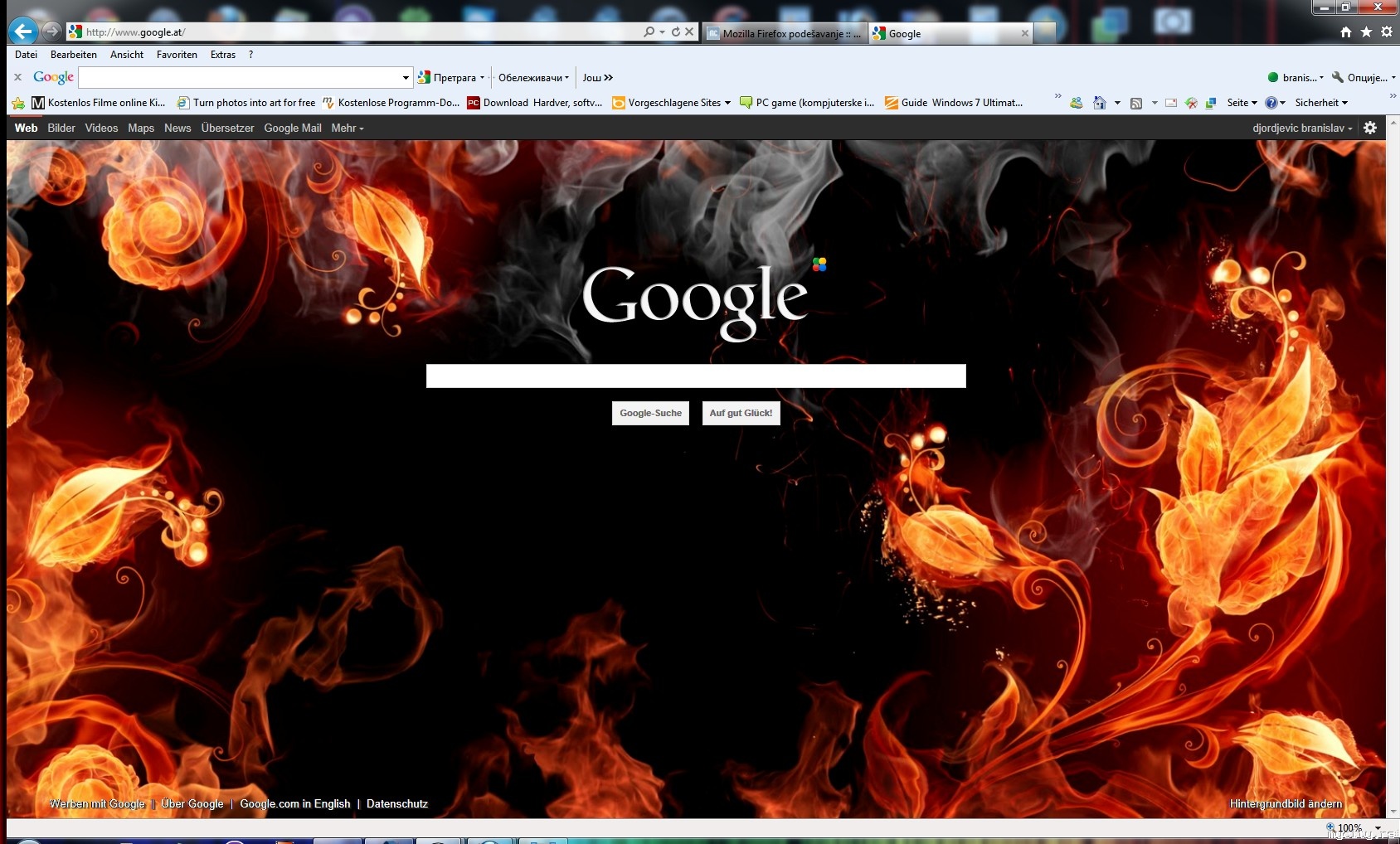Image resolution: width=1400 pixels, height=844 pixels.
Task: Open the Seite page dropdown
Action: (x=1242, y=103)
